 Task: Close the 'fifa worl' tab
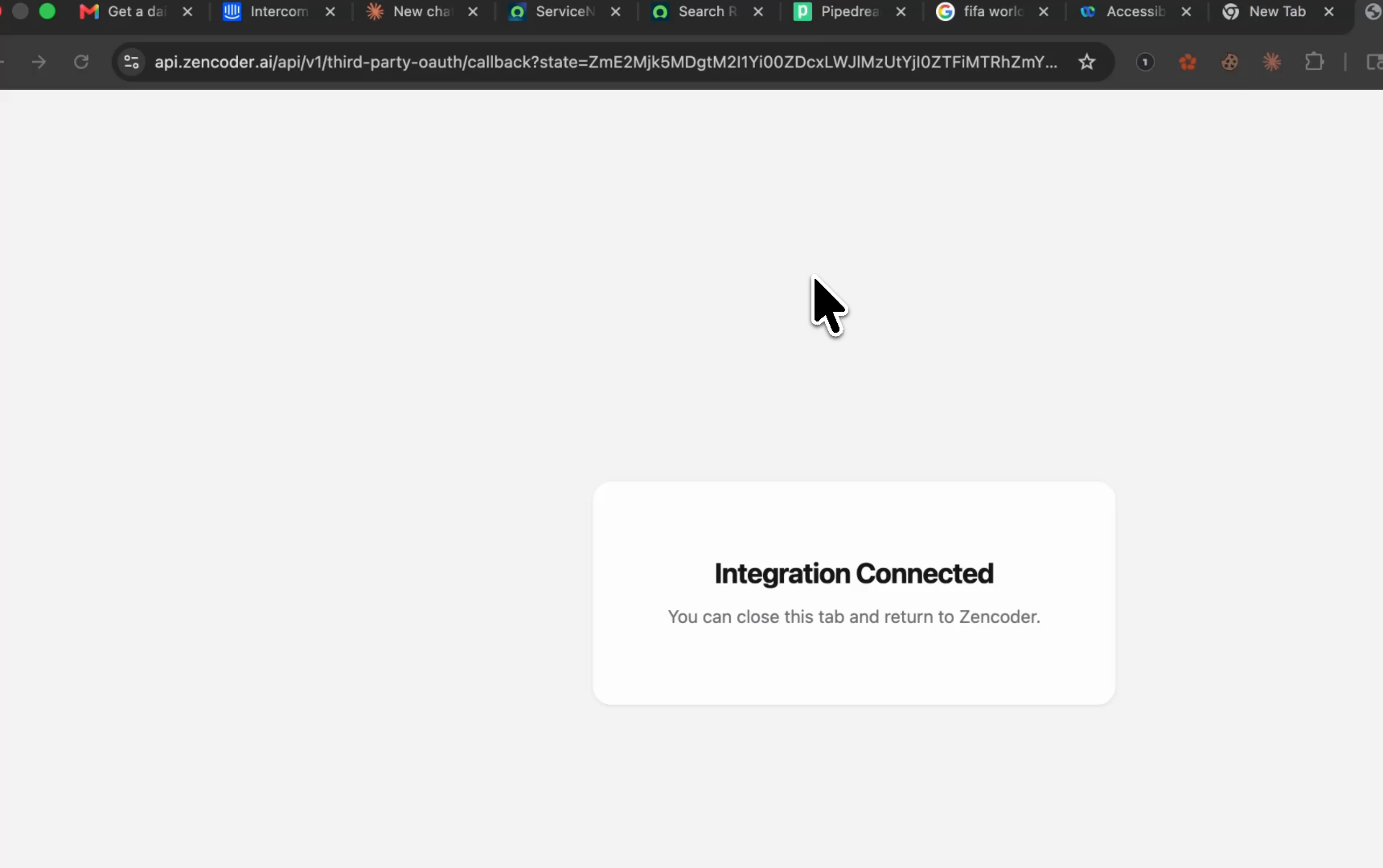tap(1044, 12)
